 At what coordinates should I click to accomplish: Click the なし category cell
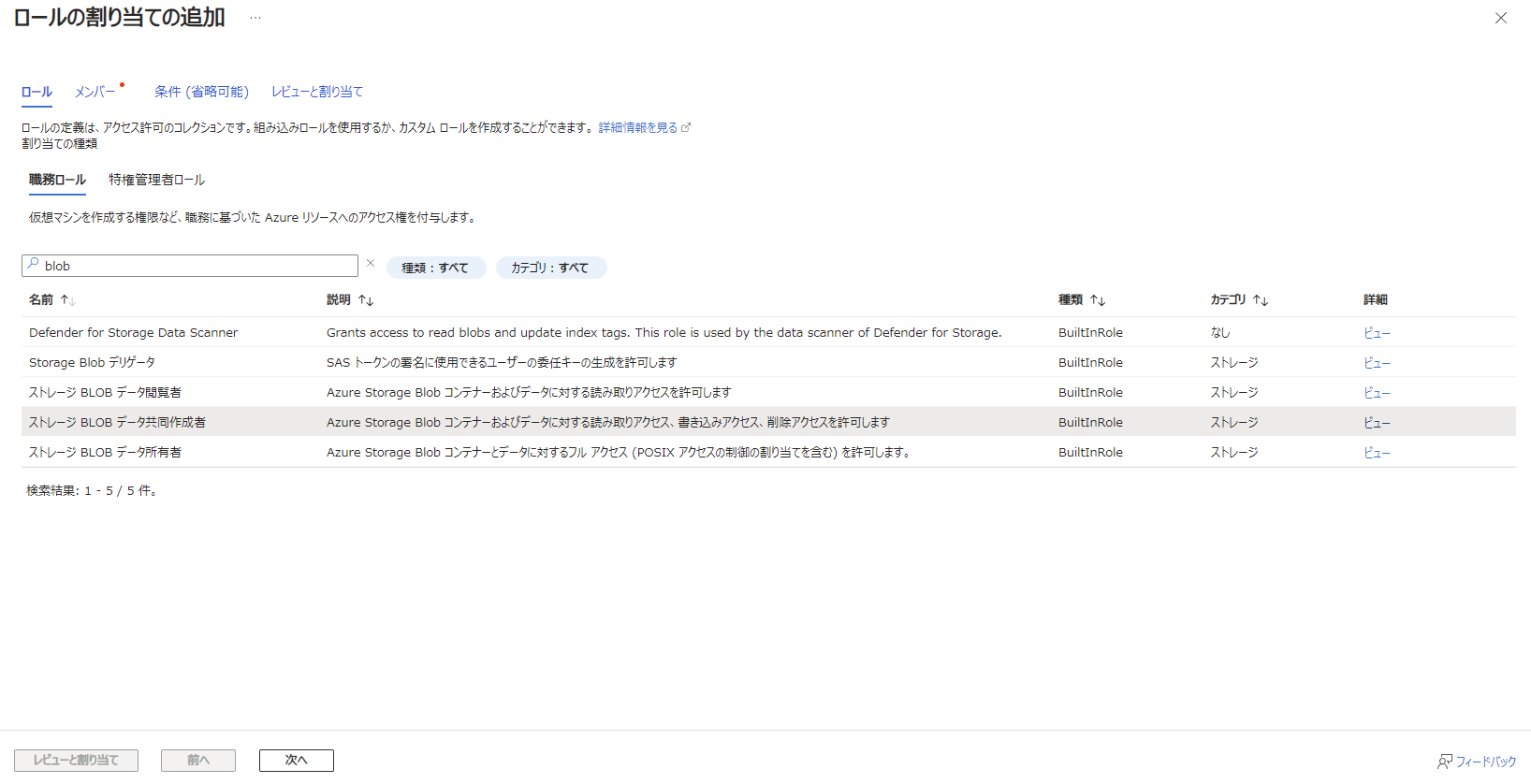point(1220,332)
